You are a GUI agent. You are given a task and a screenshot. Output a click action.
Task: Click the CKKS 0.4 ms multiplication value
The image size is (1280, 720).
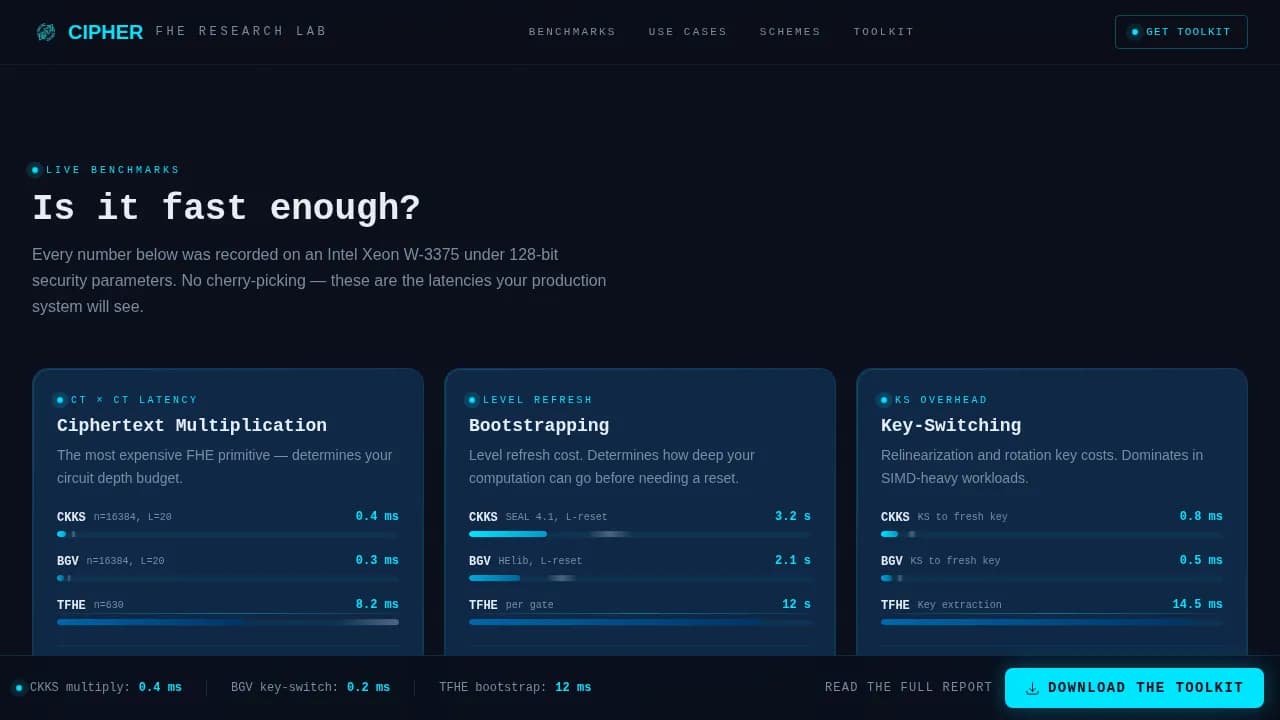pos(377,517)
